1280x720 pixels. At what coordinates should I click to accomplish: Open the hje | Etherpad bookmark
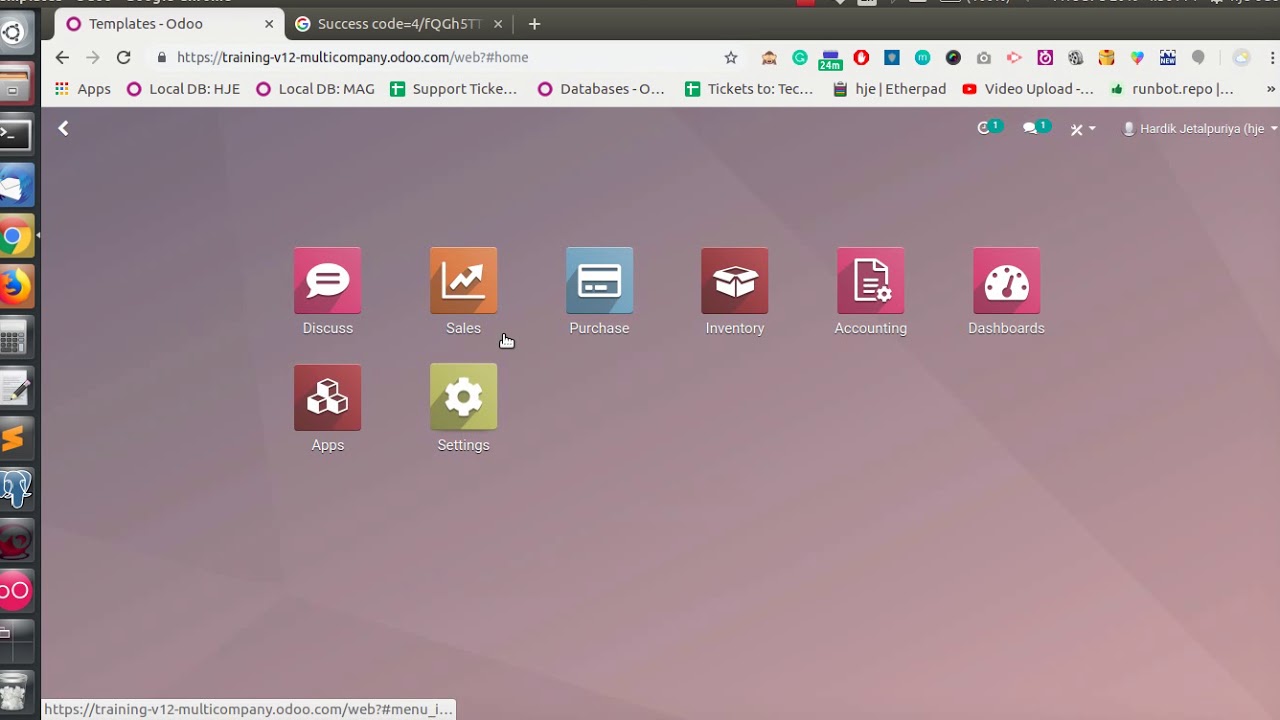point(889,89)
